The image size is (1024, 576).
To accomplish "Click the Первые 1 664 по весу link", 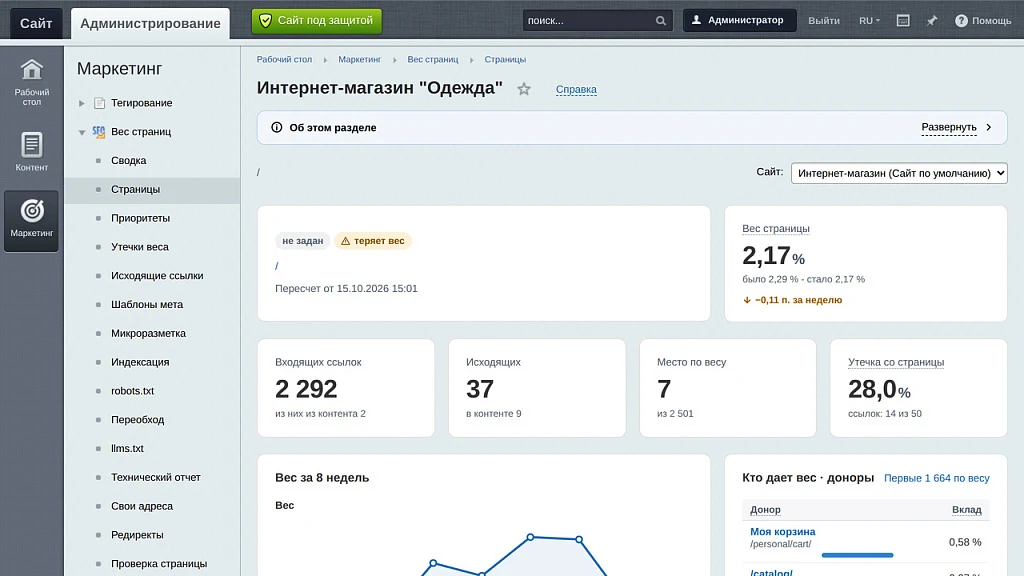I will tap(936, 478).
